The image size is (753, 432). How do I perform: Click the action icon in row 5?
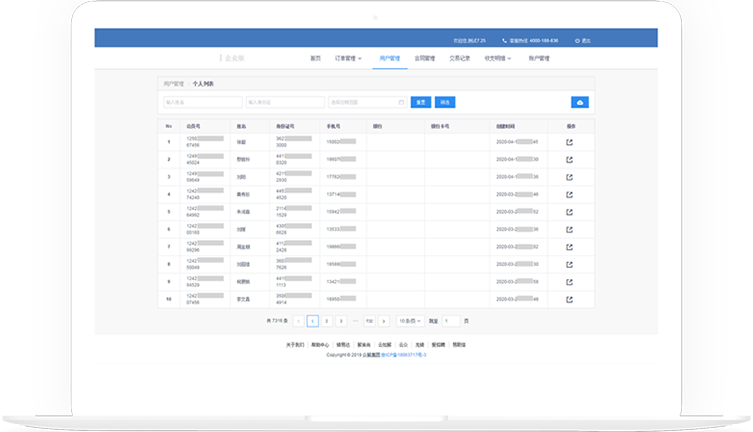pyautogui.click(x=569, y=212)
